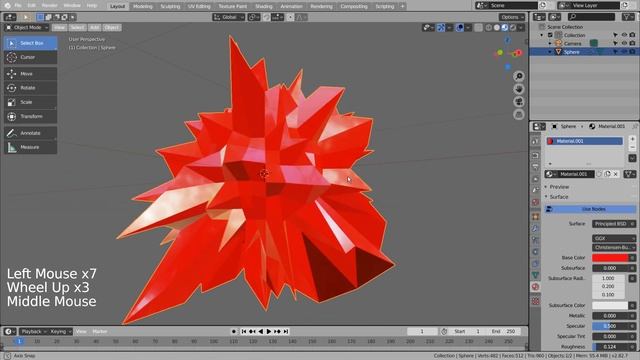Select the Sphere row in outliner
Screen dimensions: 640x360
coord(584,52)
